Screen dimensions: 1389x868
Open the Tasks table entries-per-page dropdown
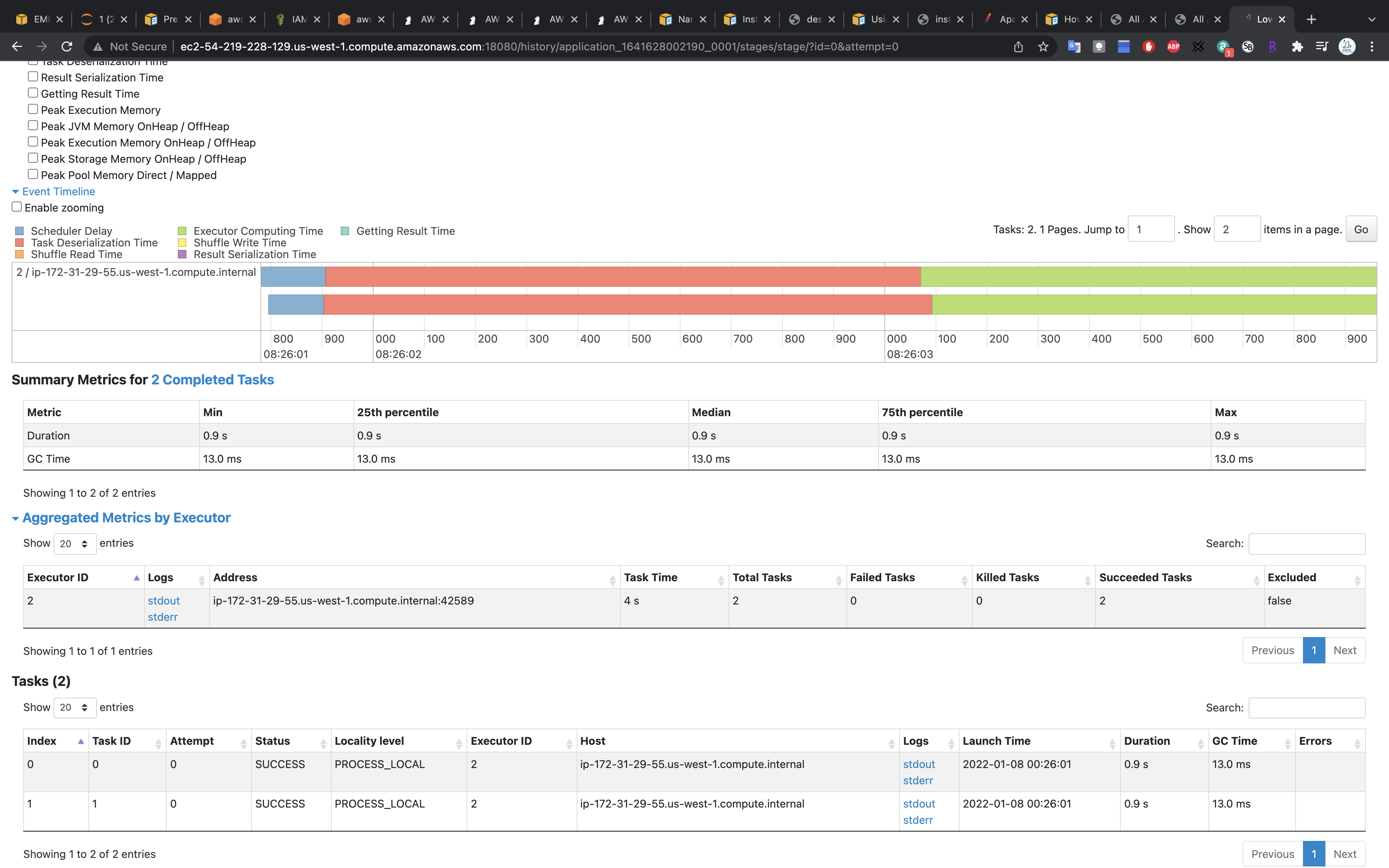tap(75, 707)
